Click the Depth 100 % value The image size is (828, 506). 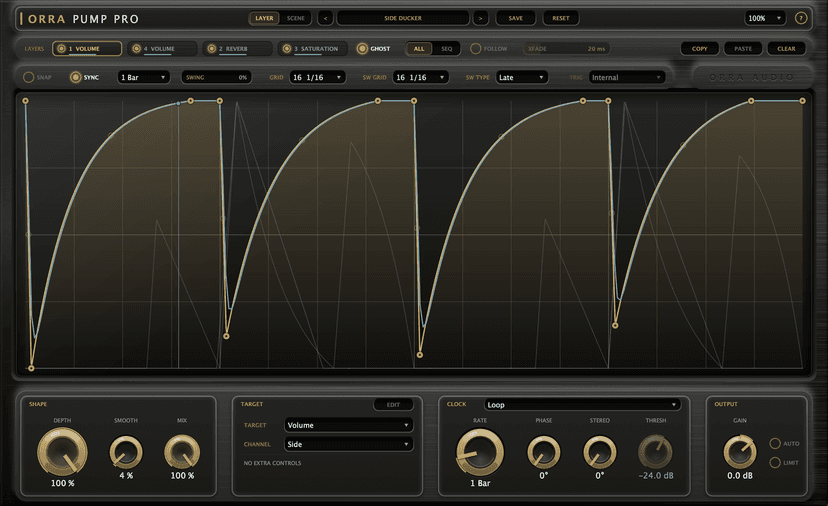(62, 483)
